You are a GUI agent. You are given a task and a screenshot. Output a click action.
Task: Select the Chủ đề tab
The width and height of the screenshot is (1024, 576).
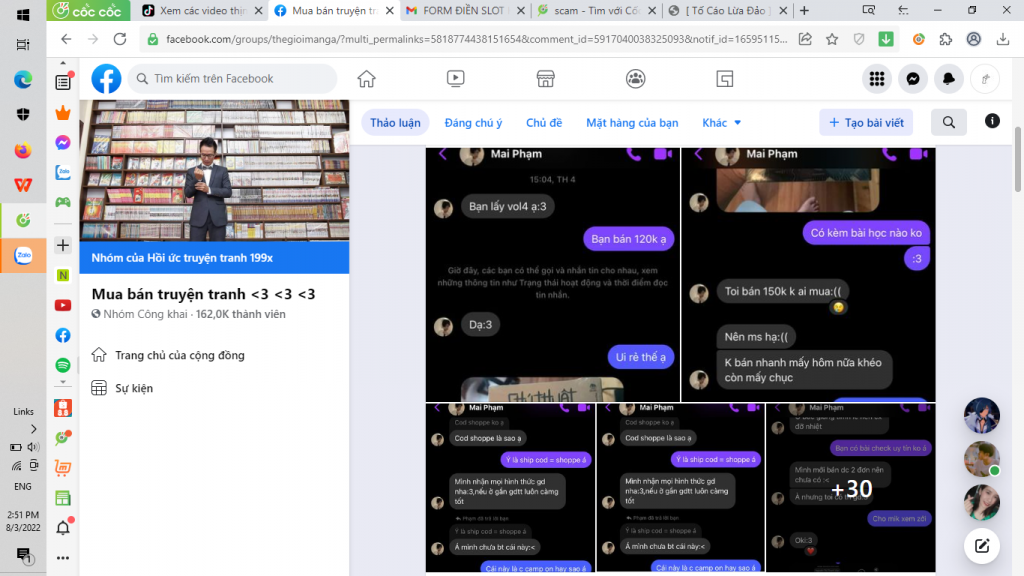point(544,123)
